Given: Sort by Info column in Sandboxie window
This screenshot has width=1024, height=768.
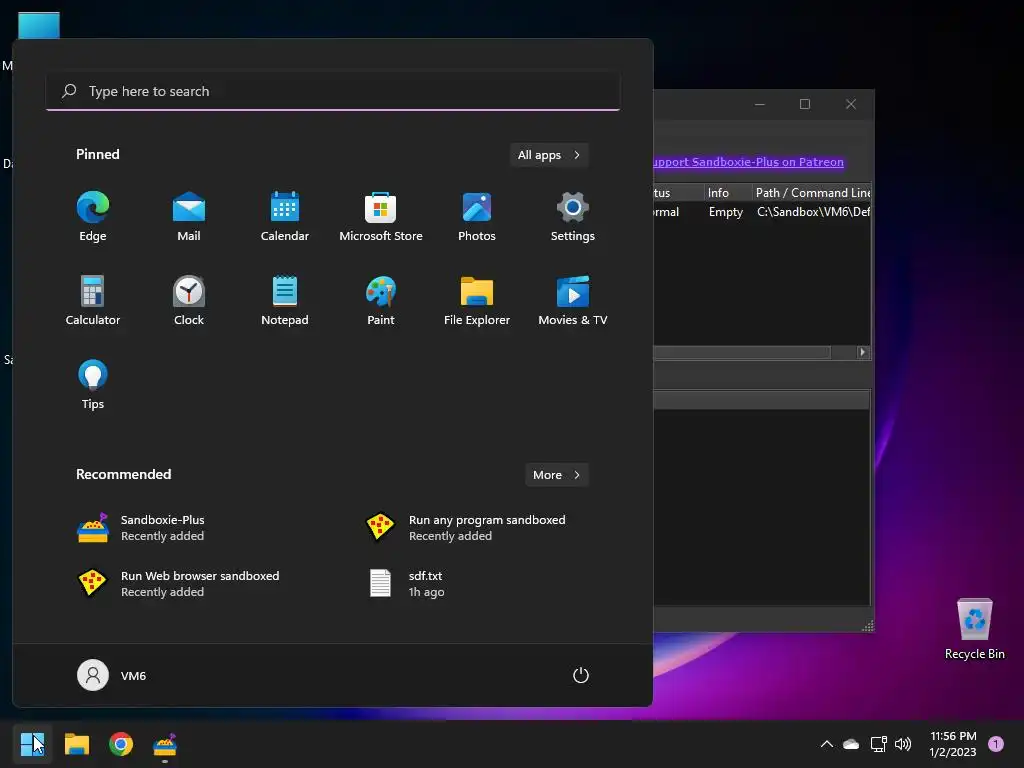Looking at the screenshot, I should [x=728, y=193].
